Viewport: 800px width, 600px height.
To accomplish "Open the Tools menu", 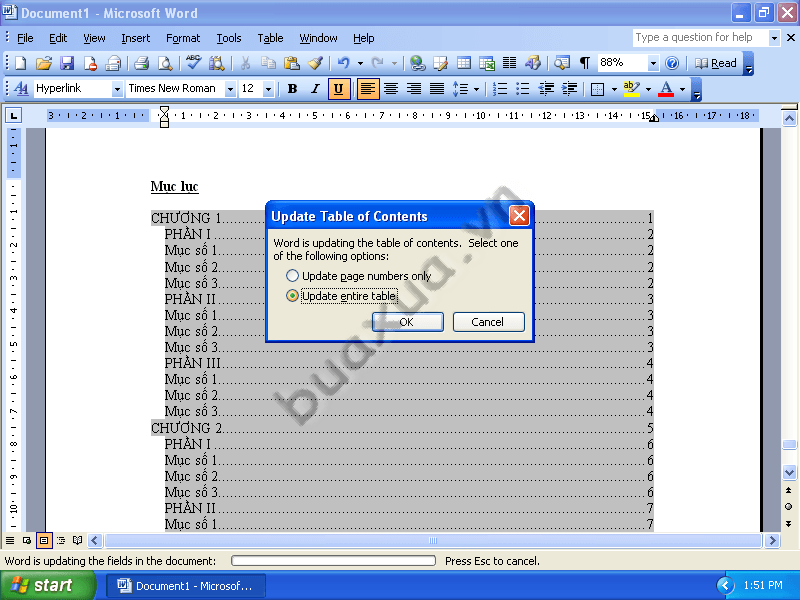I will (228, 38).
